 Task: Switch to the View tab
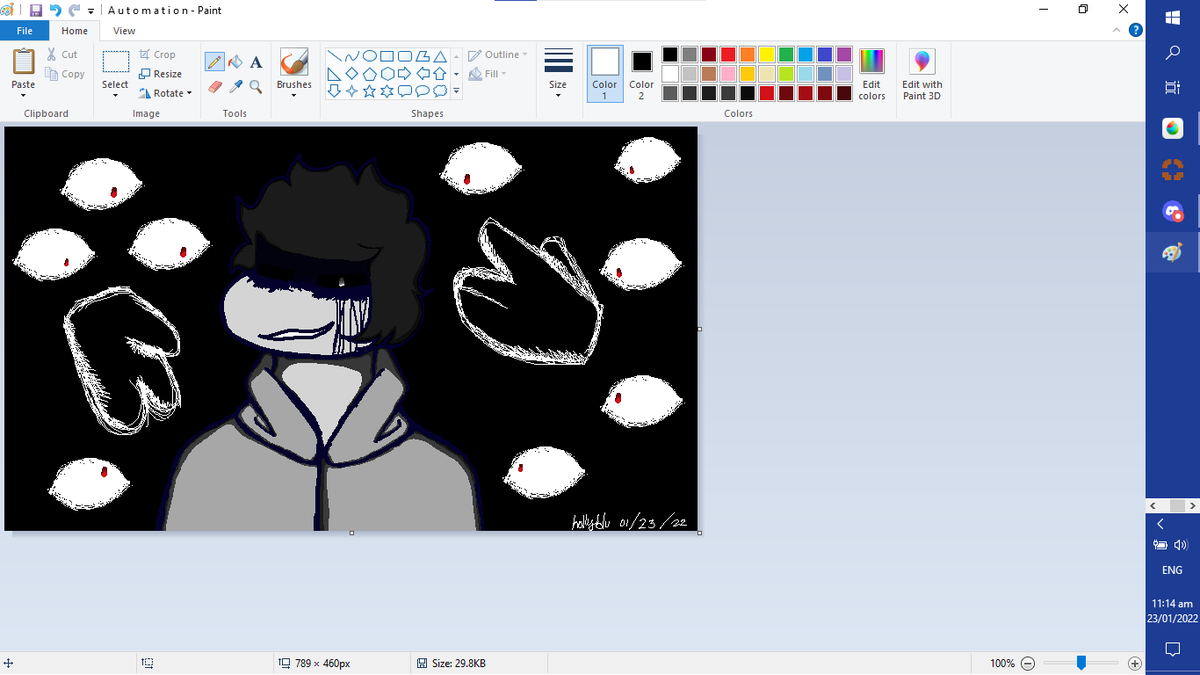pos(124,31)
